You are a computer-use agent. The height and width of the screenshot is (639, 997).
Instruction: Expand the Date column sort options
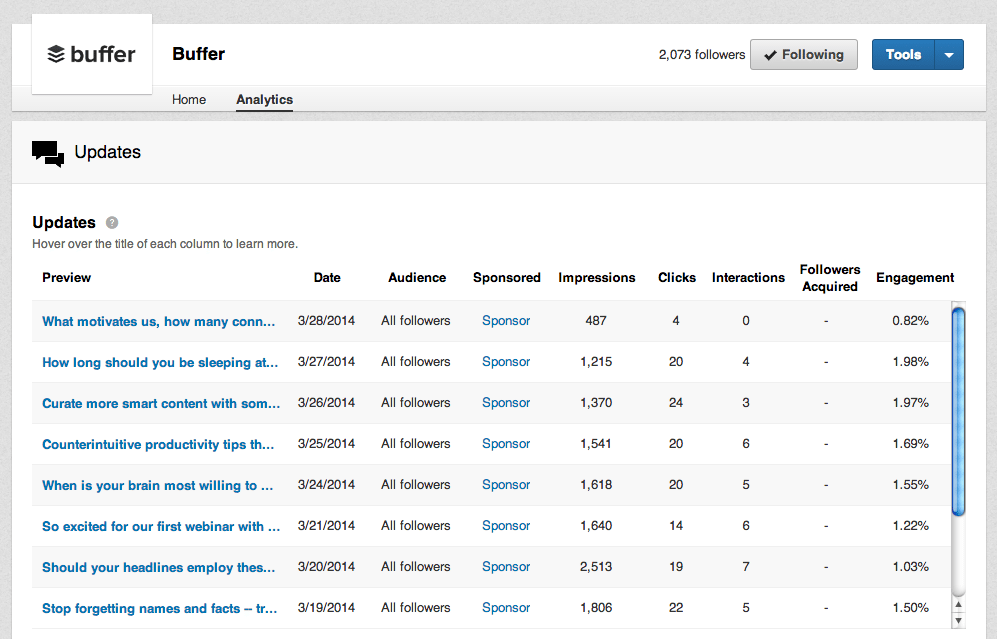coord(327,277)
